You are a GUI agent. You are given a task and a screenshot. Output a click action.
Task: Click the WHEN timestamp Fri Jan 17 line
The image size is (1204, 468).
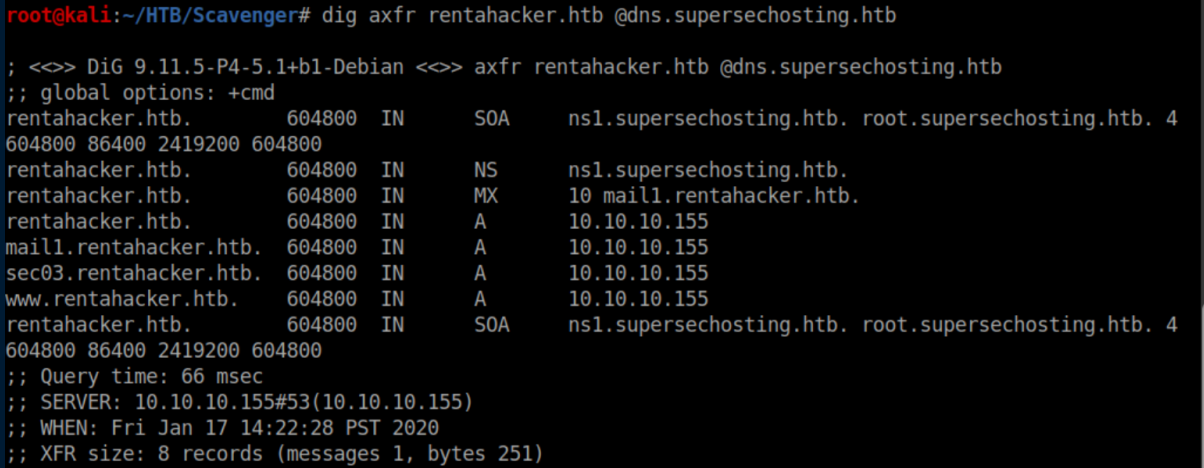[222, 429]
